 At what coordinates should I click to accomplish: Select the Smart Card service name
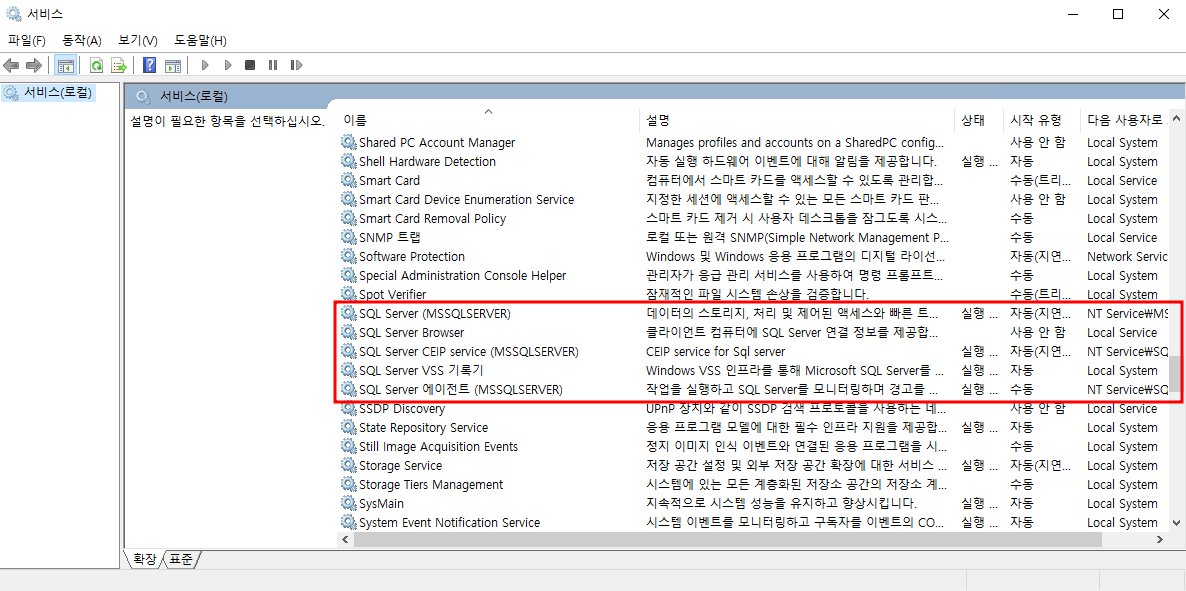(390, 180)
